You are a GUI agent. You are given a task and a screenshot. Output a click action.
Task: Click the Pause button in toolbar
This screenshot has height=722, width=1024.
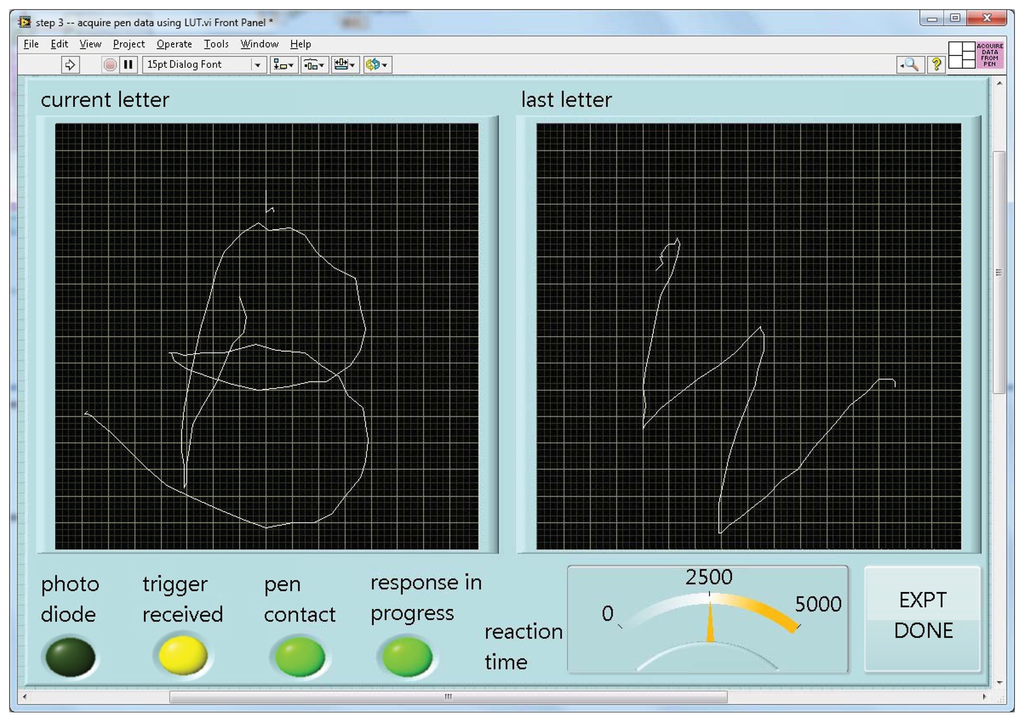128,64
